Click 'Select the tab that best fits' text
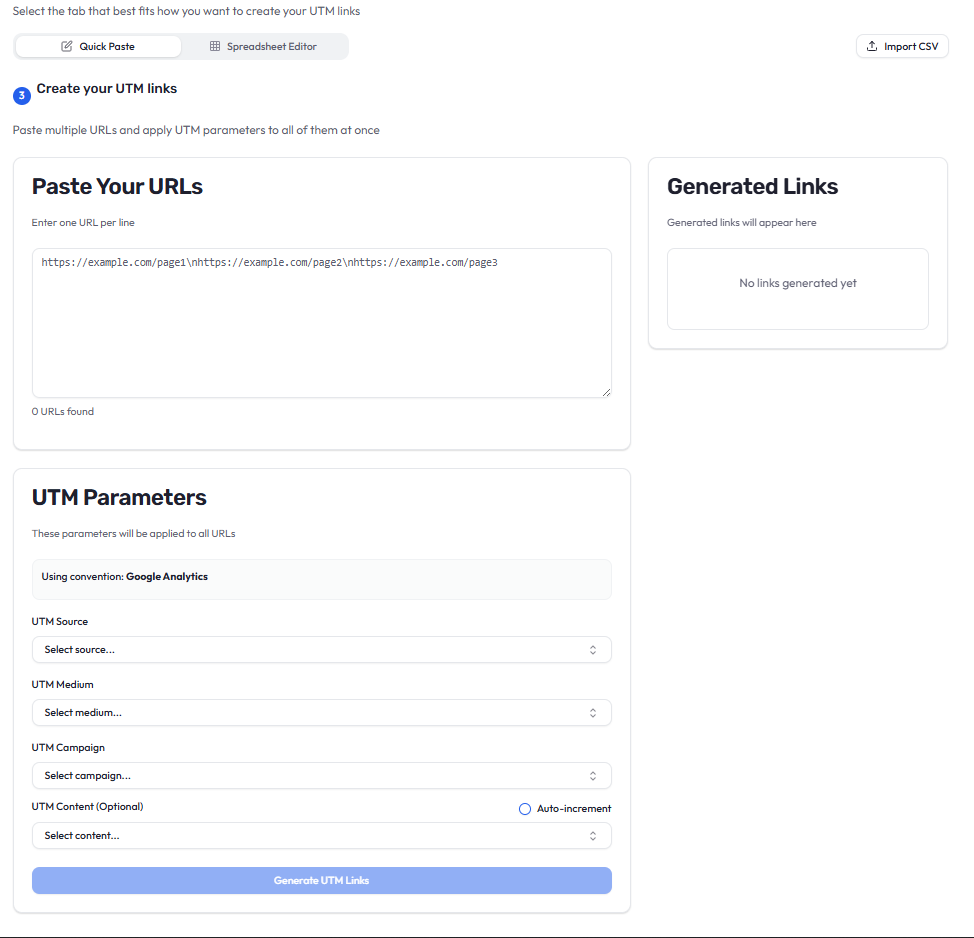The width and height of the screenshot is (974, 938). pyautogui.click(x=186, y=11)
